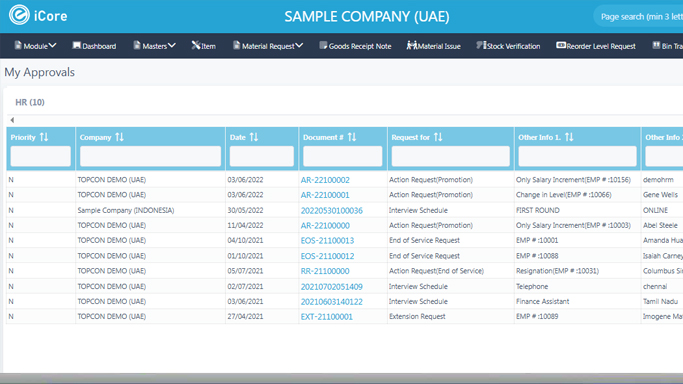Open Goods Receipt Note
The width and height of the screenshot is (683, 384).
pos(355,46)
